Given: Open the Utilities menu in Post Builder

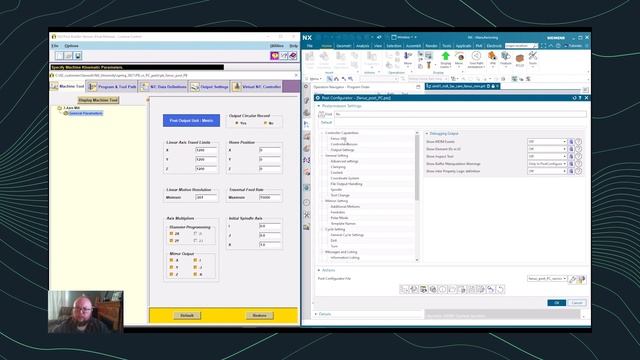Looking at the screenshot, I should 277,46.
